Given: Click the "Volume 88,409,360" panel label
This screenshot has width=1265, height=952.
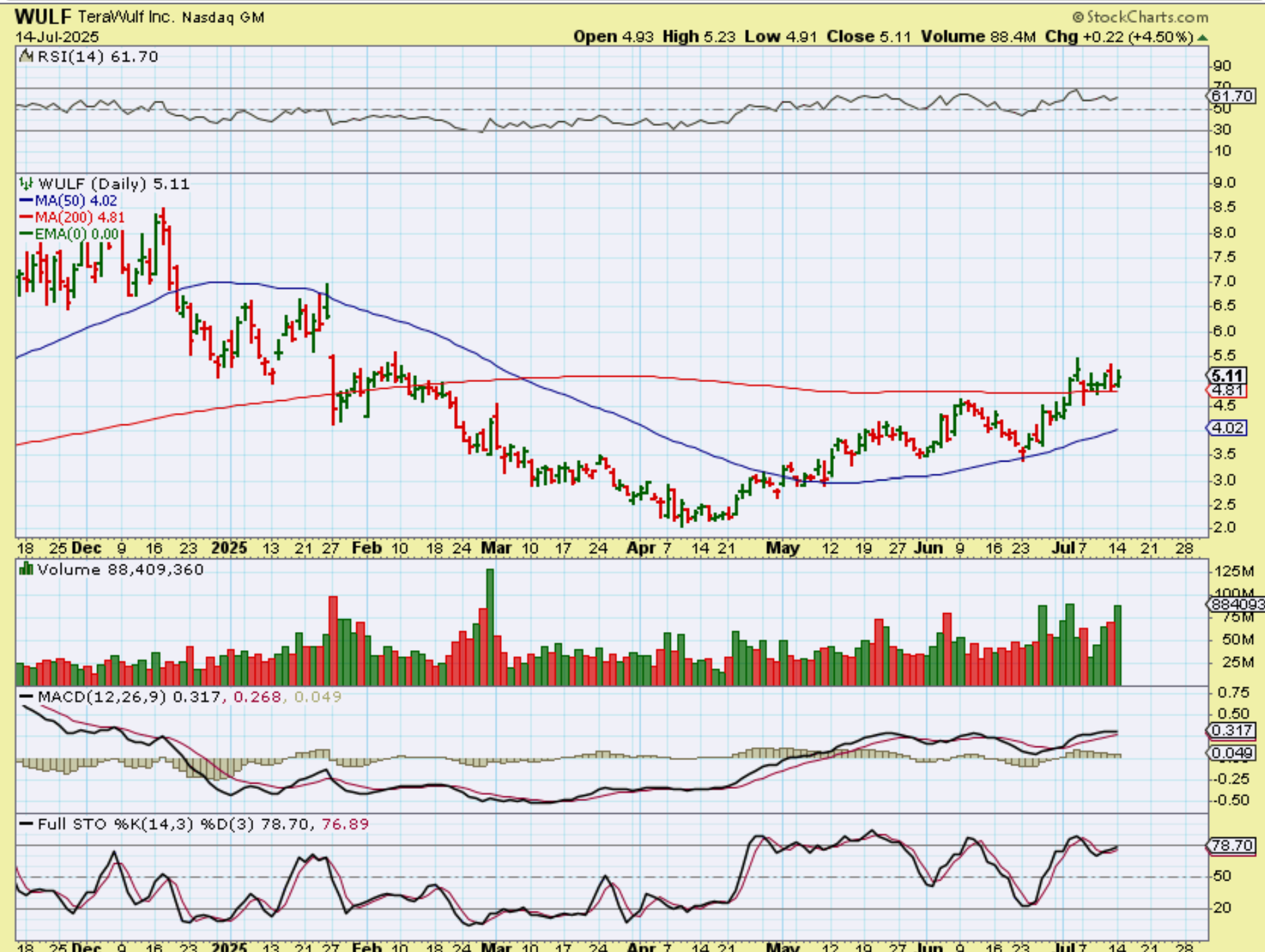Looking at the screenshot, I should tap(121, 569).
